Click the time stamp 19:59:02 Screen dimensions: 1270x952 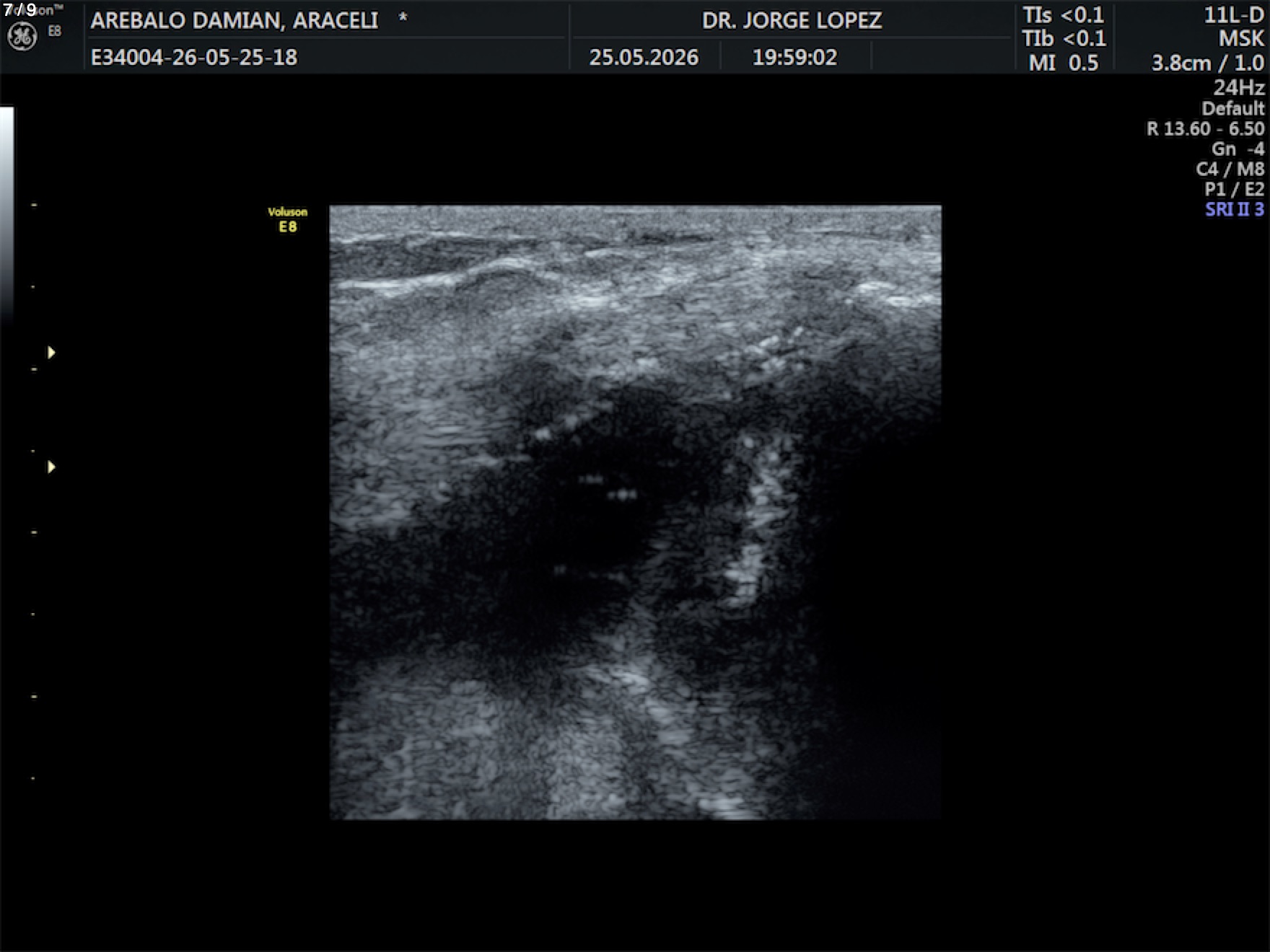[794, 57]
